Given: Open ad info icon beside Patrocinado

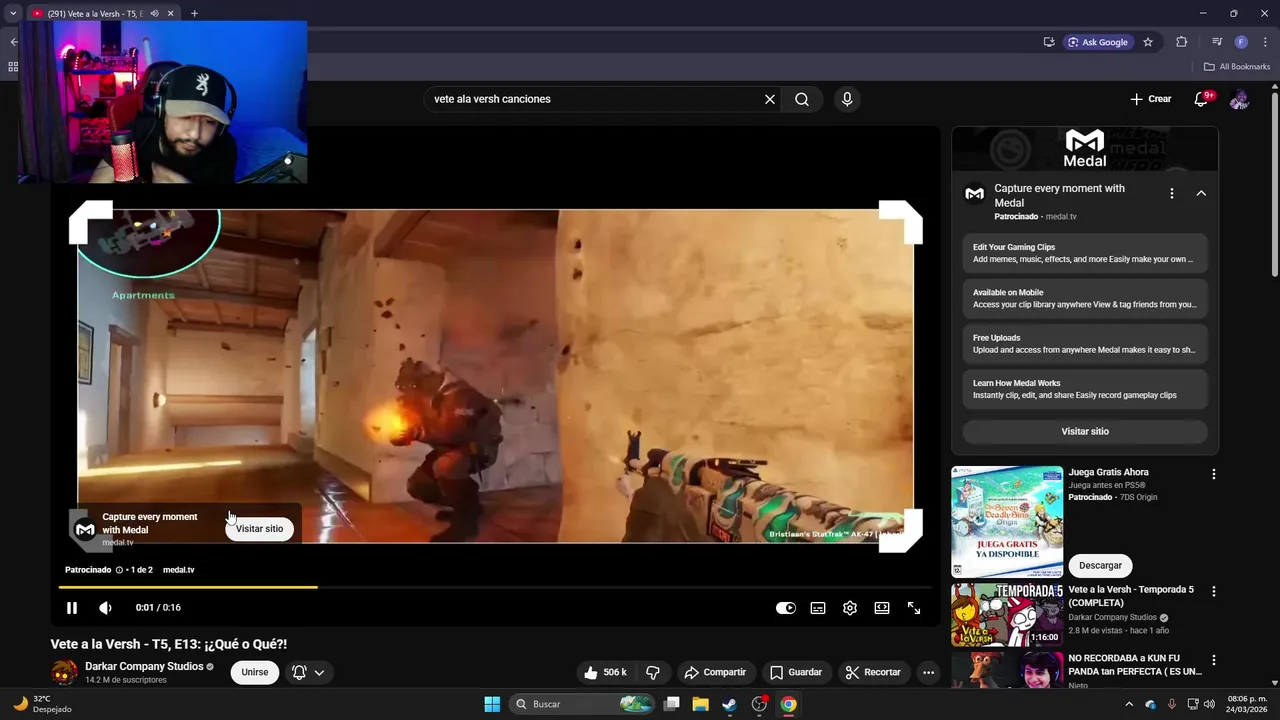Looking at the screenshot, I should (119, 570).
